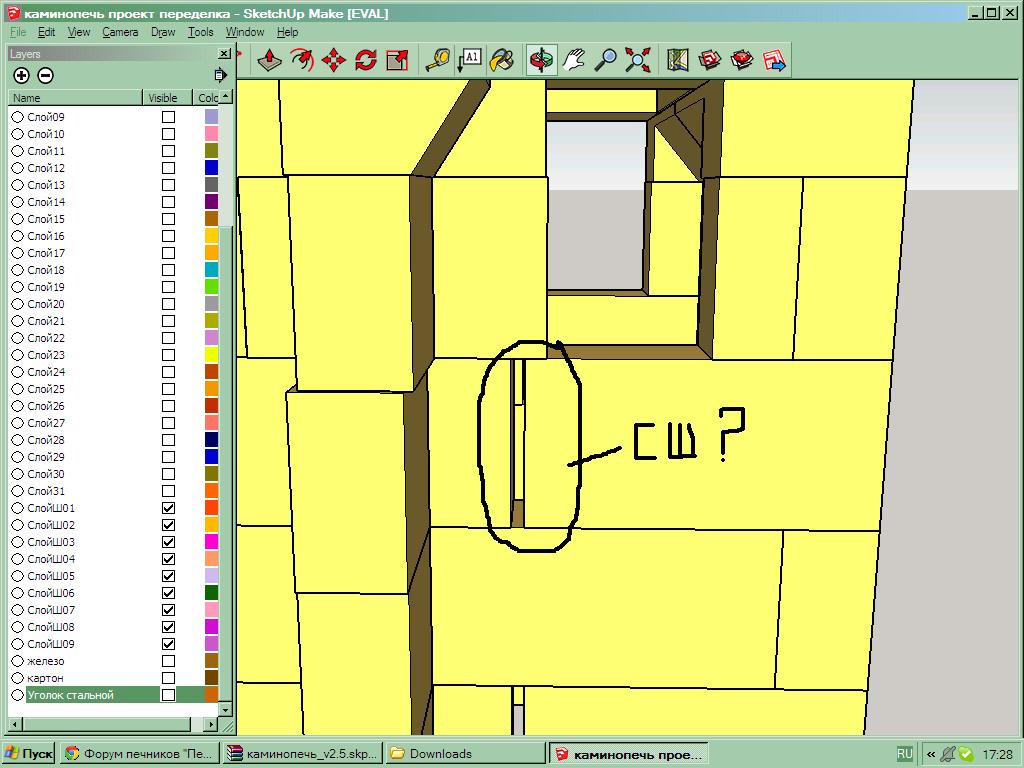Viewport: 1024px width, 768px height.
Task: Open the Layers panel details menu arrow
Action: point(220,75)
